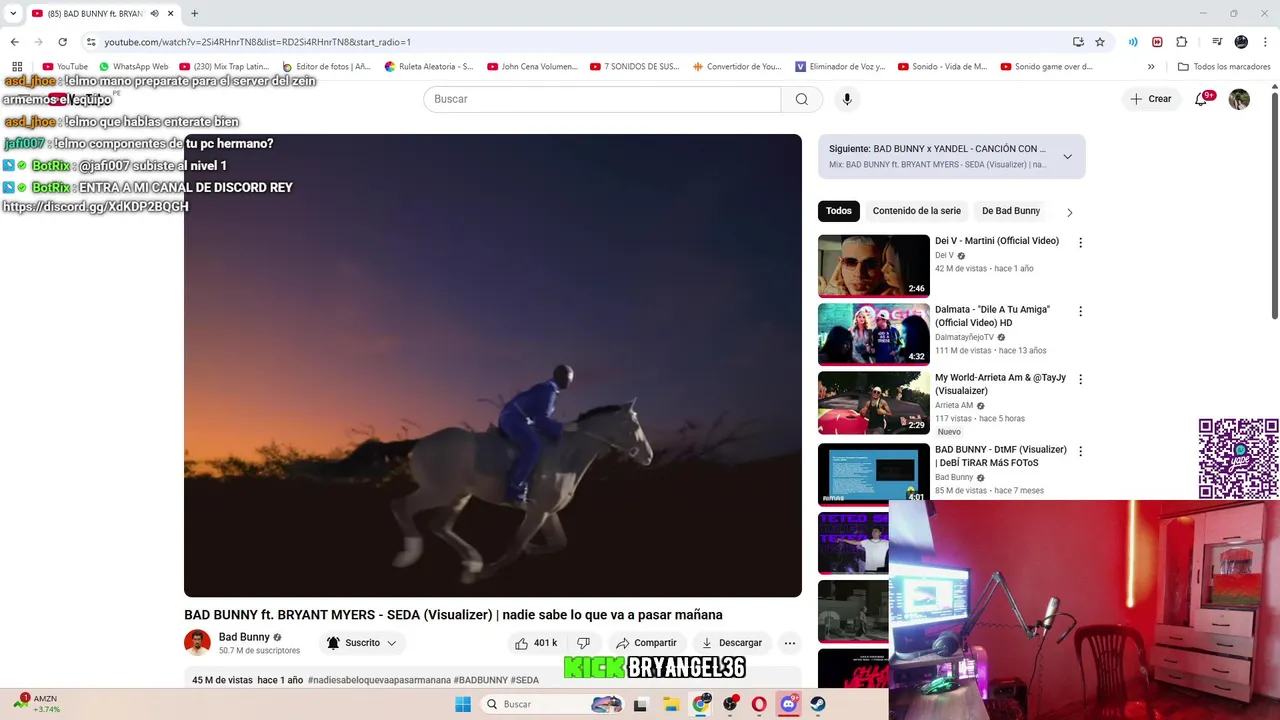Dislike the video with thumbs down

pyautogui.click(x=584, y=643)
